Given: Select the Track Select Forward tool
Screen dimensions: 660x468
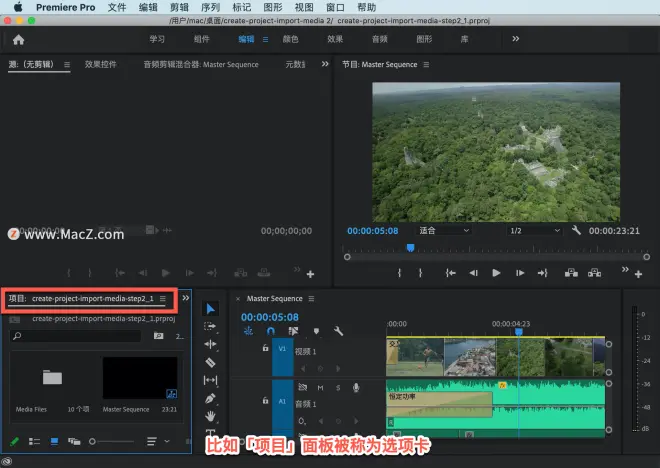Looking at the screenshot, I should tap(210, 326).
